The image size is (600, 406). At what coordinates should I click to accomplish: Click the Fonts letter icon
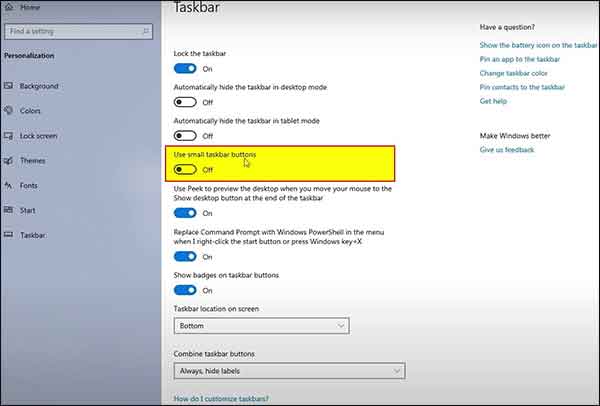(x=8, y=186)
